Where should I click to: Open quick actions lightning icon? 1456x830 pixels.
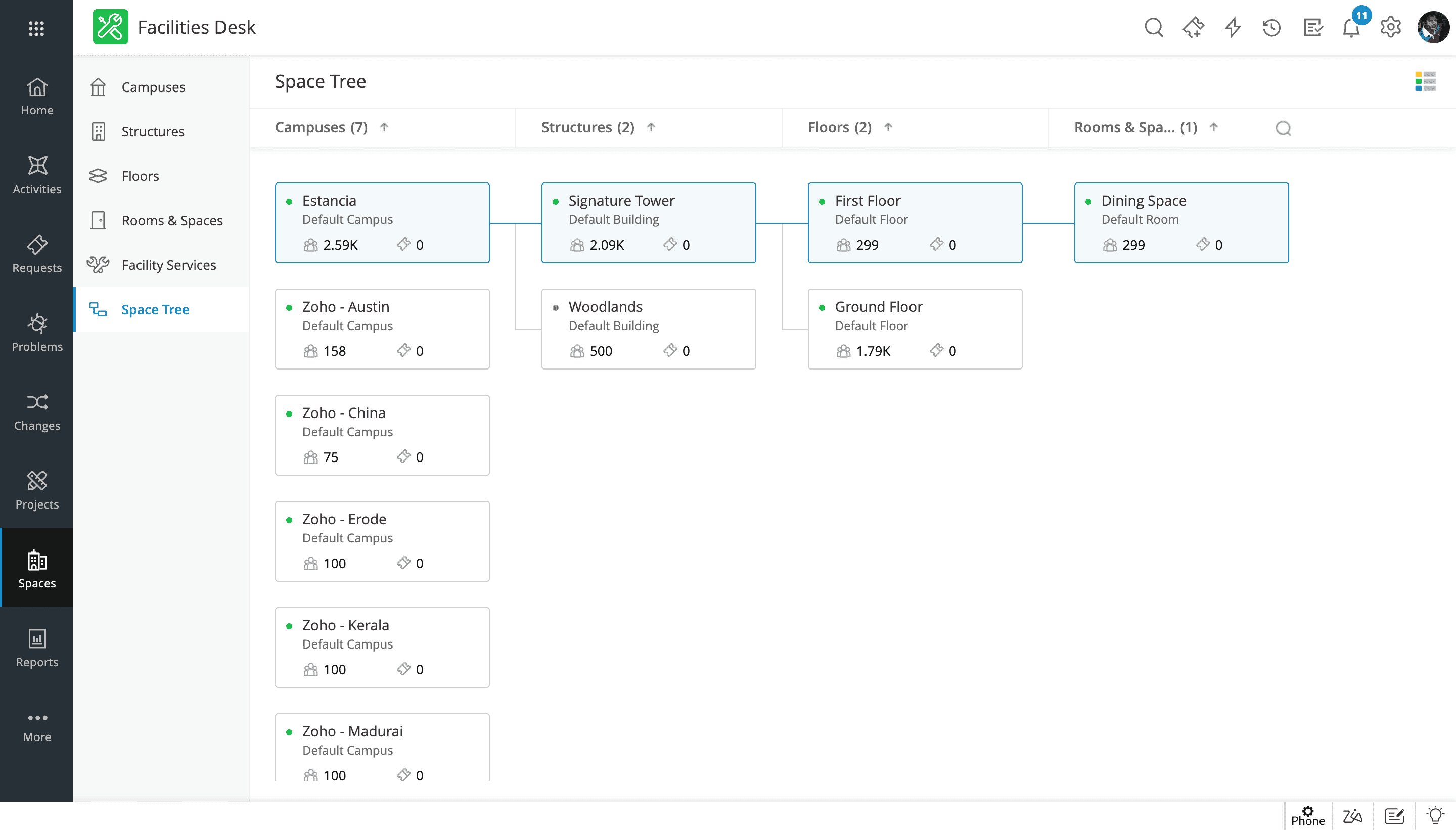1233,27
